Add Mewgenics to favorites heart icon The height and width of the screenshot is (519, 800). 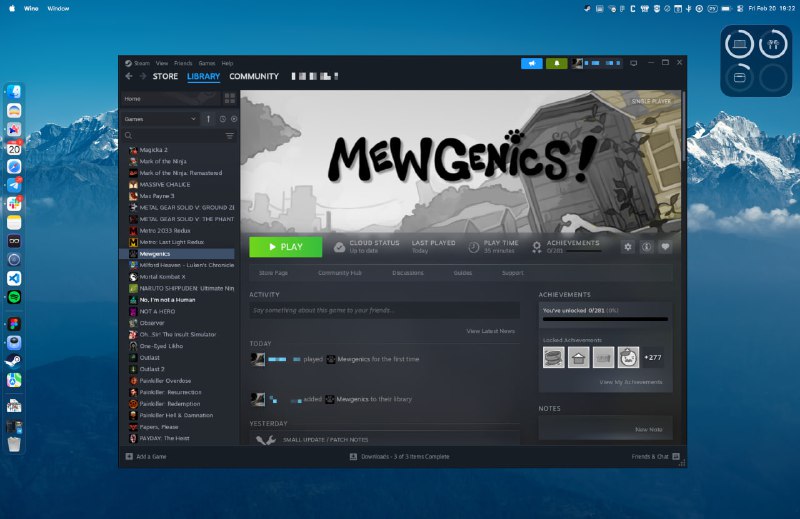[665, 247]
